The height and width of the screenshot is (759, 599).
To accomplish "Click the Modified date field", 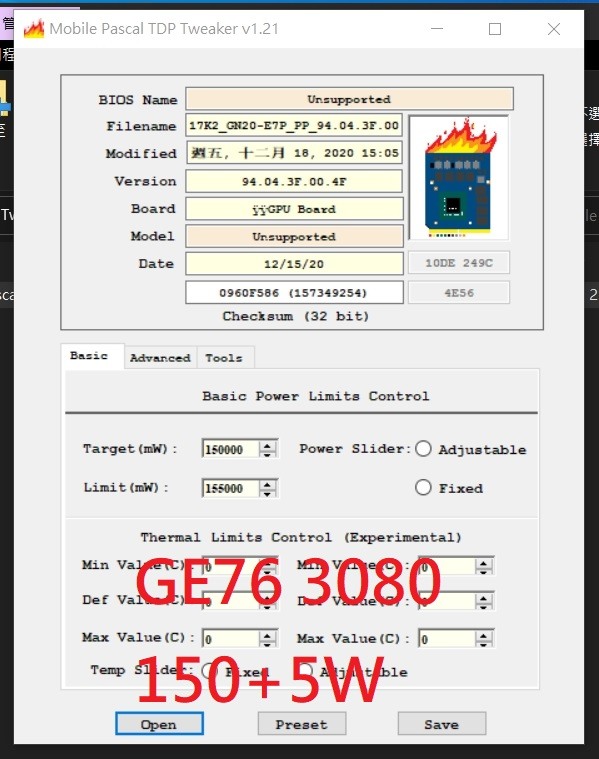I will click(294, 153).
